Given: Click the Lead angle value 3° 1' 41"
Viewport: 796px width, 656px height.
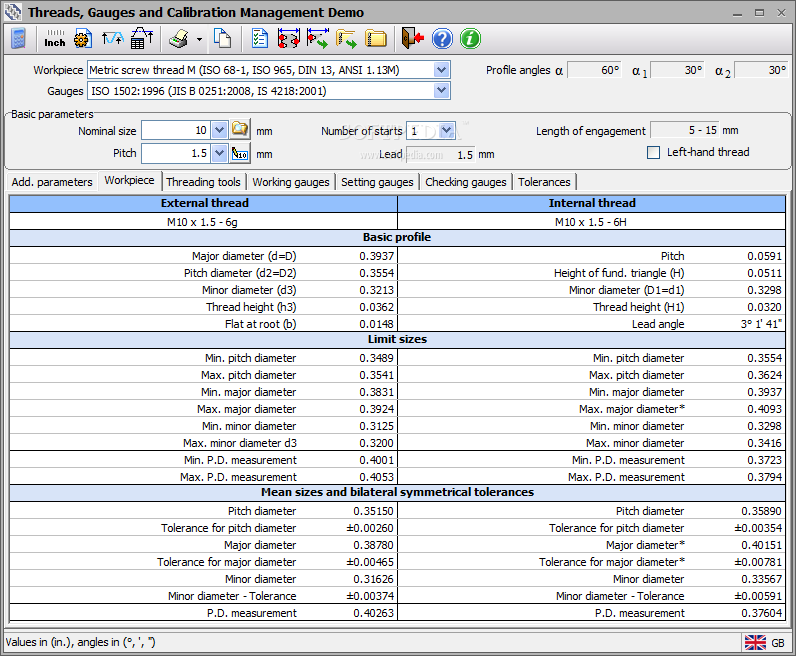Looking at the screenshot, I should 761,324.
